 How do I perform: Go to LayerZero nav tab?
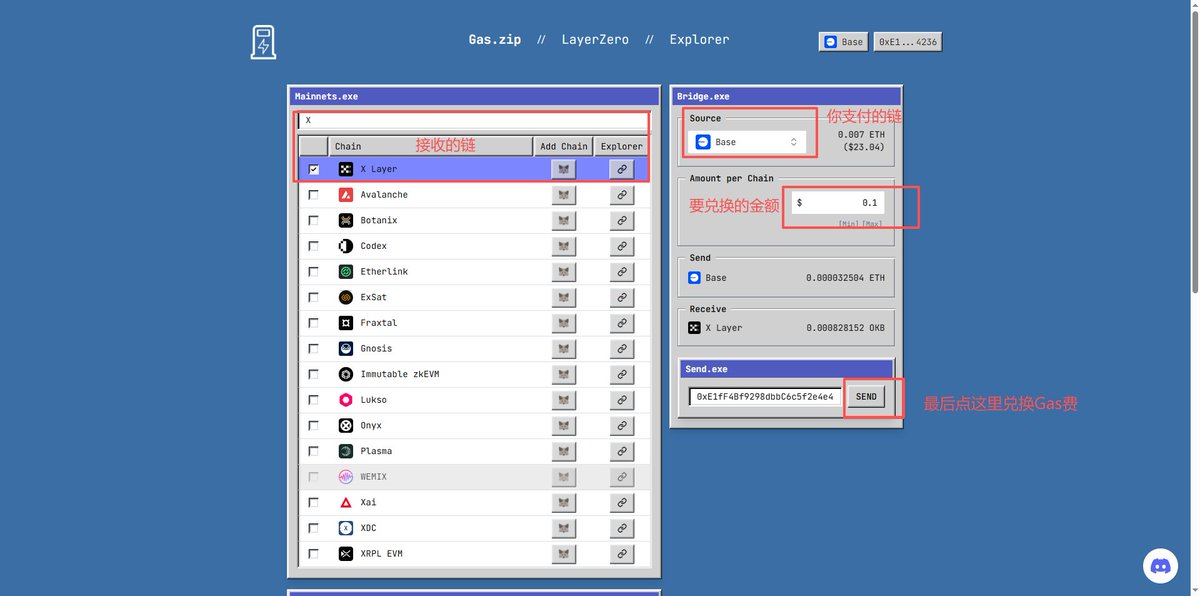coord(595,40)
